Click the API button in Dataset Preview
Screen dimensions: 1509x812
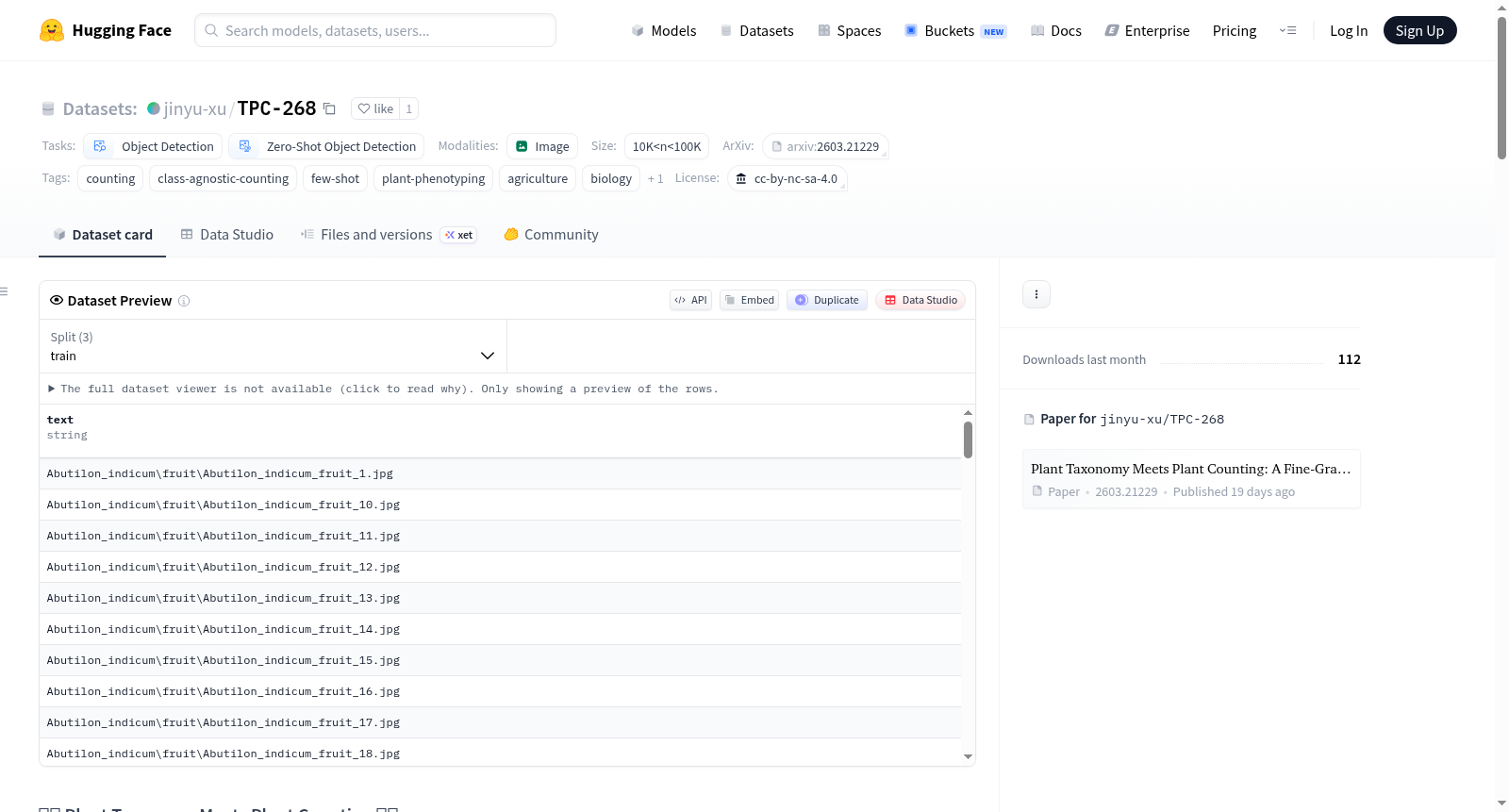tap(690, 300)
